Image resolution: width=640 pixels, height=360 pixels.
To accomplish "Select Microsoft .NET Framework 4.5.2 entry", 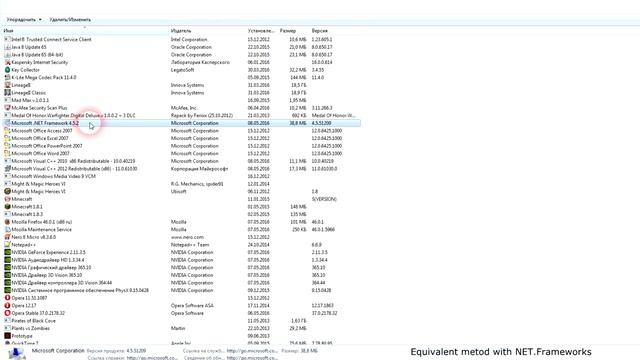I will coord(181,123).
